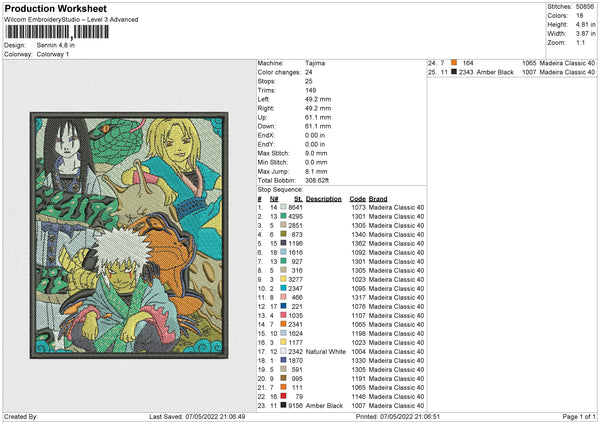600x424 pixels.
Task: Select the green swatch in row 2
Action: (x=283, y=216)
